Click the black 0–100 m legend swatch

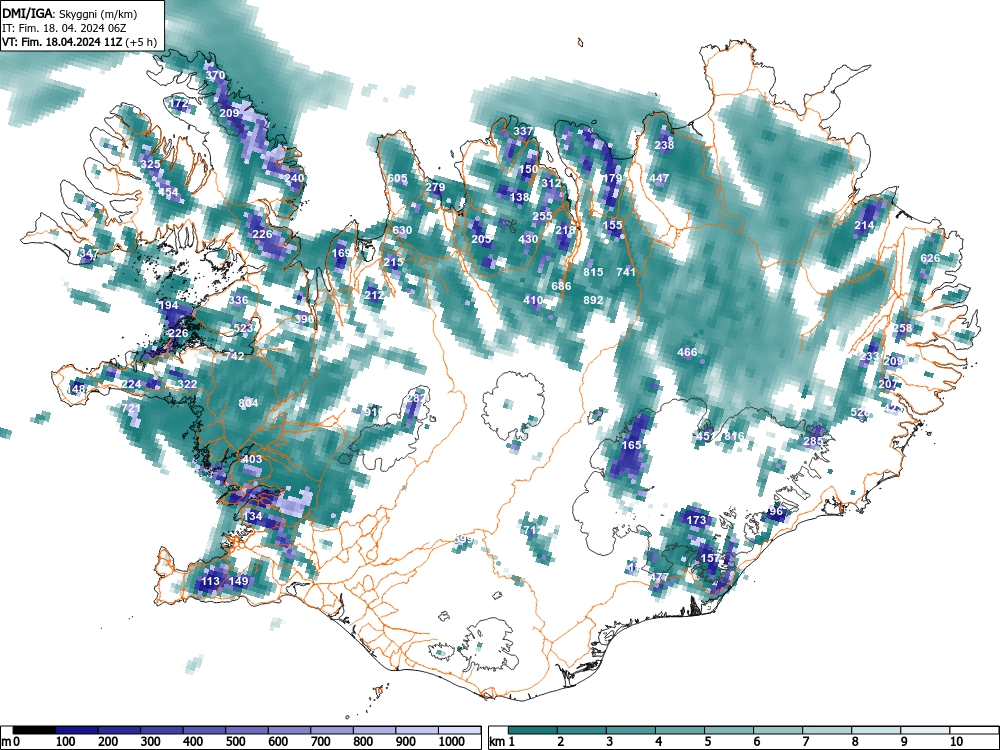click(x=34, y=730)
